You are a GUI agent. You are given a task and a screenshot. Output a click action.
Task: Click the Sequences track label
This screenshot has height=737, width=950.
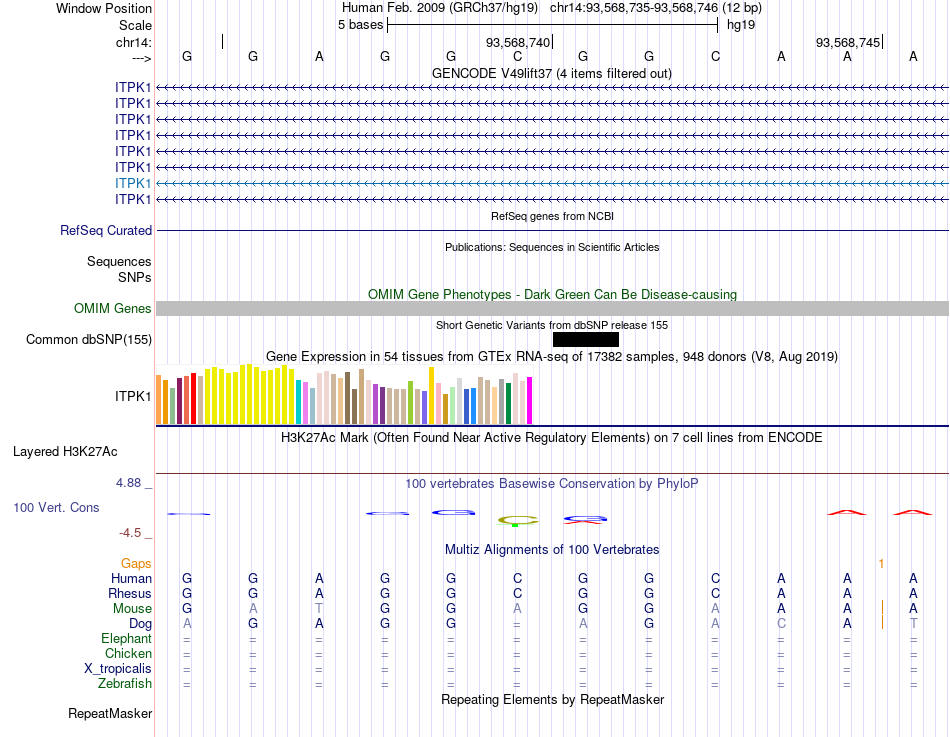tap(119, 261)
